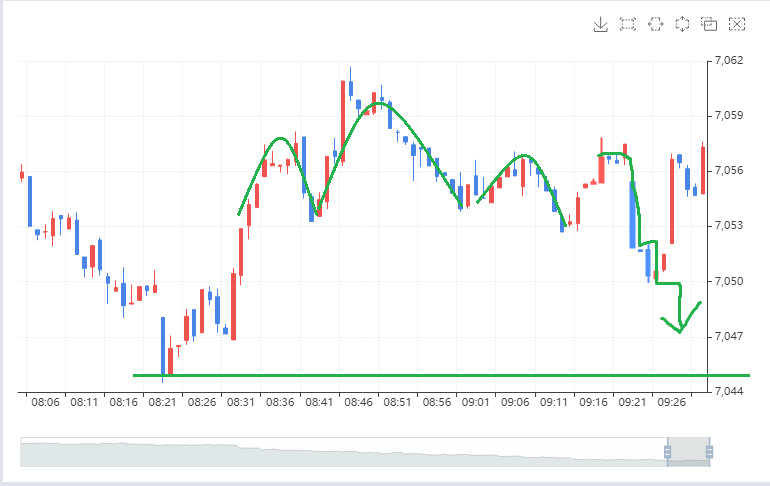This screenshot has height=486, width=770.
Task: Click the right handle of the zoom slider
Action: (709, 452)
